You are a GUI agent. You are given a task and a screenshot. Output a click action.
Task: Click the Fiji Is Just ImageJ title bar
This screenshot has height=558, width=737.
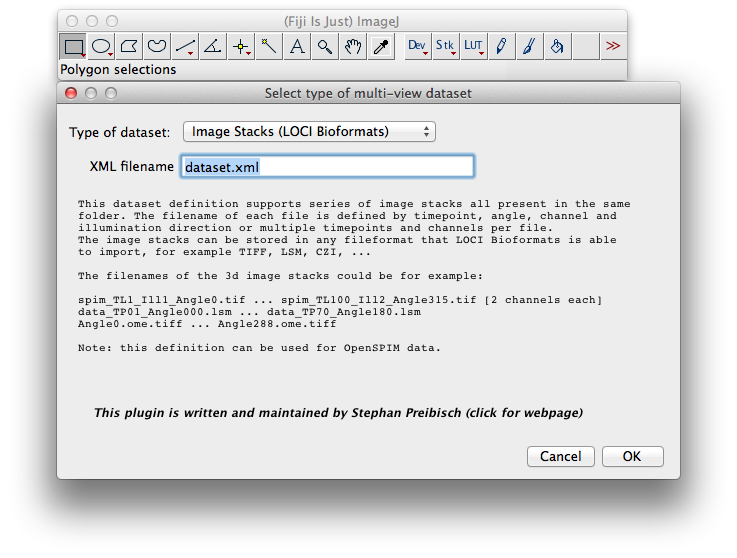pos(342,21)
